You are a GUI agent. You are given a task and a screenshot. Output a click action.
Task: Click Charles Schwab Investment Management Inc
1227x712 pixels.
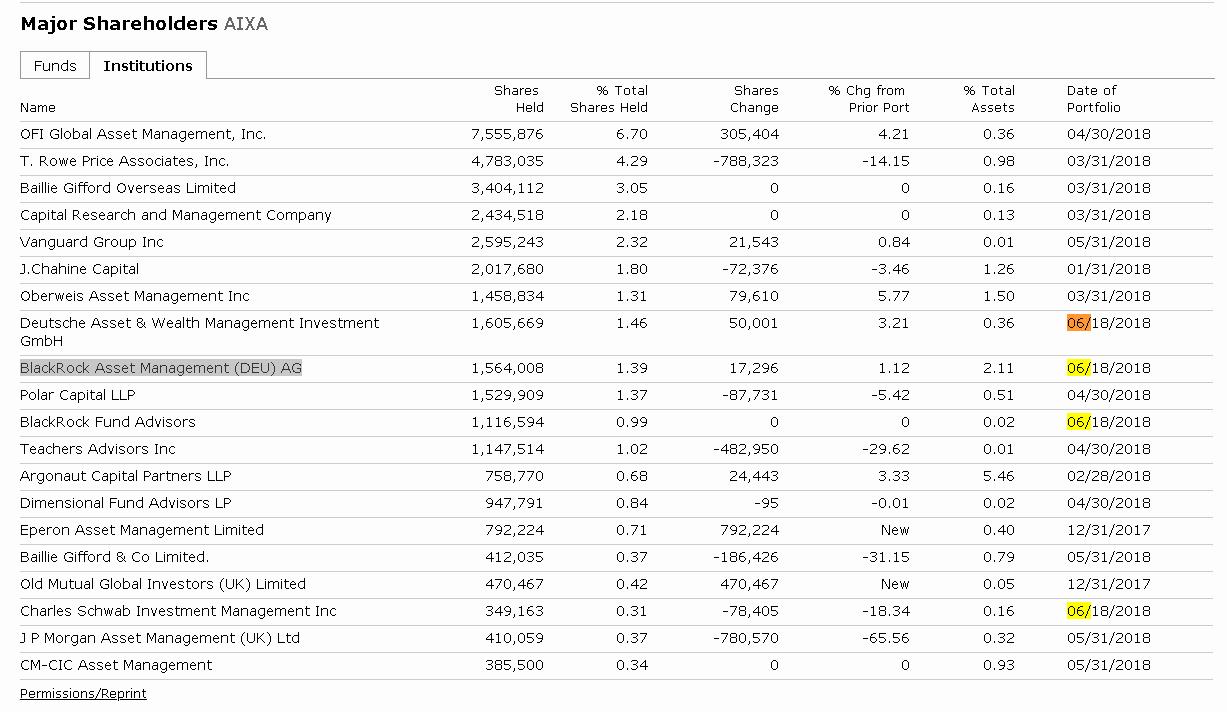[178, 611]
